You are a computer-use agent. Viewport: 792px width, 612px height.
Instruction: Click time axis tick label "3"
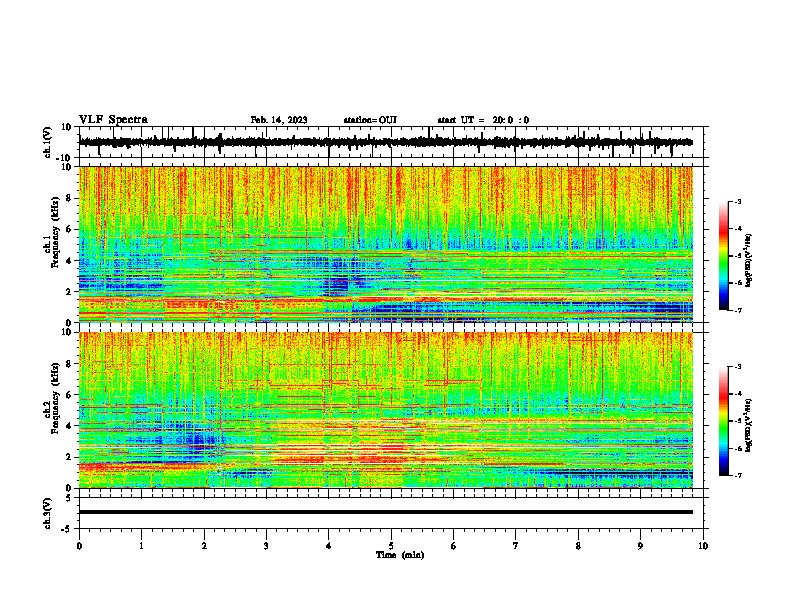266,546
